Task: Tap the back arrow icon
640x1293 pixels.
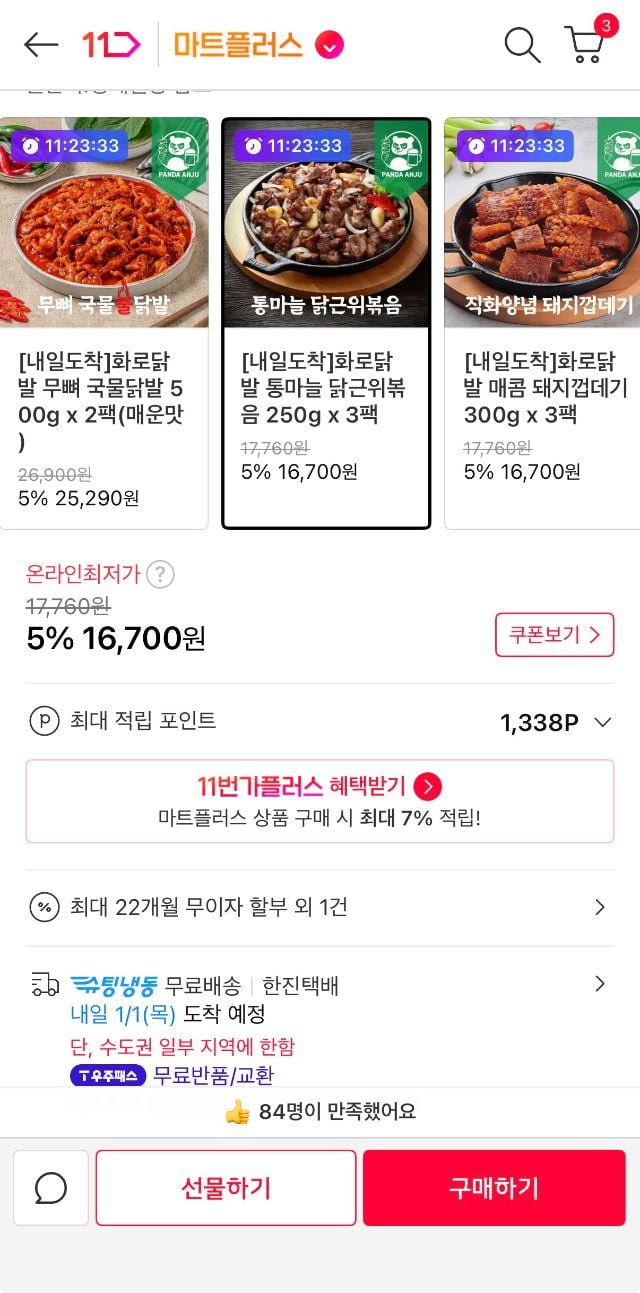Action: click(41, 44)
